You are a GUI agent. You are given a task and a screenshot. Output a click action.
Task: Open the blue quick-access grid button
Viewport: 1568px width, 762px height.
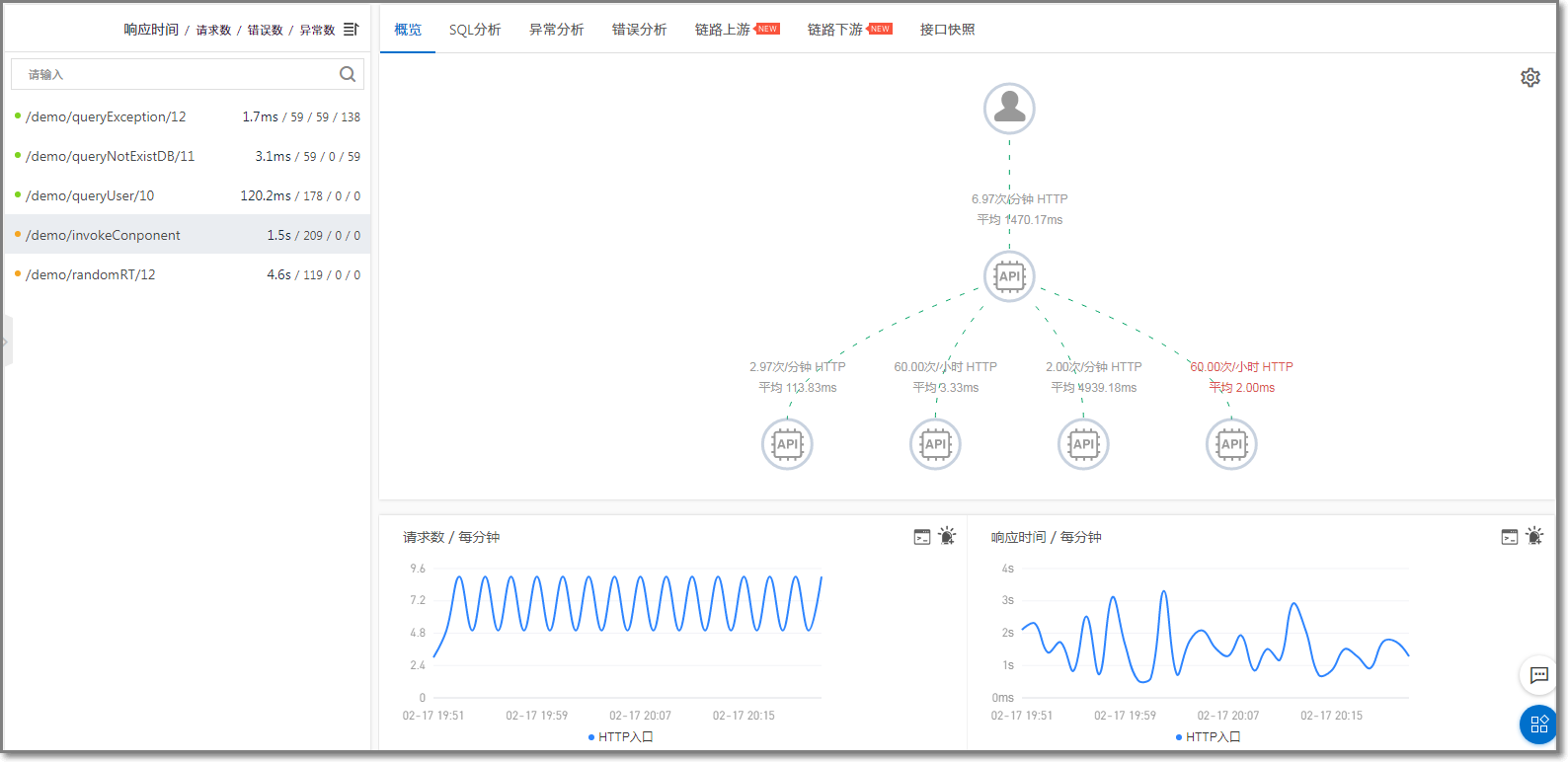tap(1538, 724)
